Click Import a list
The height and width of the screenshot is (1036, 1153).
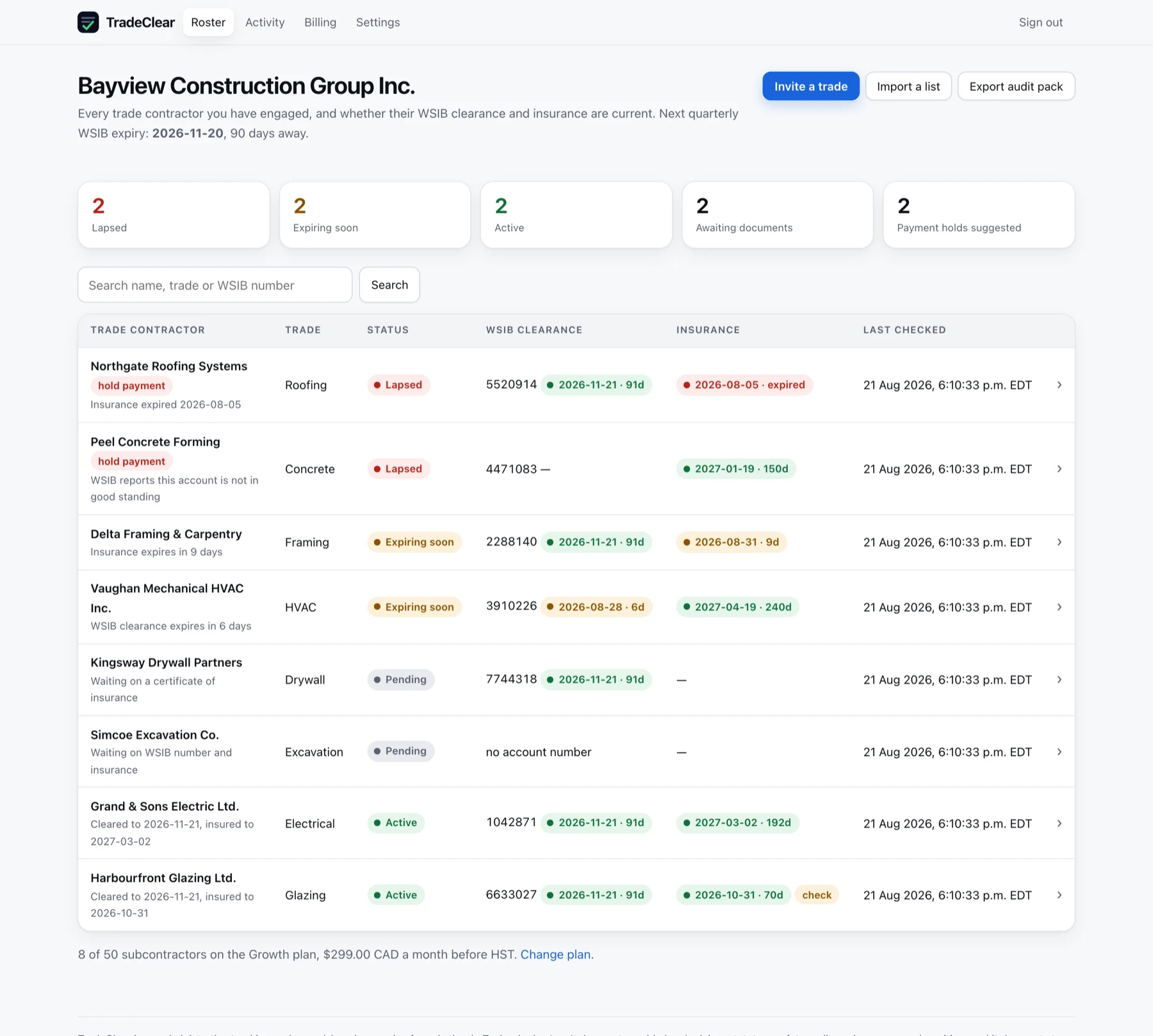908,86
